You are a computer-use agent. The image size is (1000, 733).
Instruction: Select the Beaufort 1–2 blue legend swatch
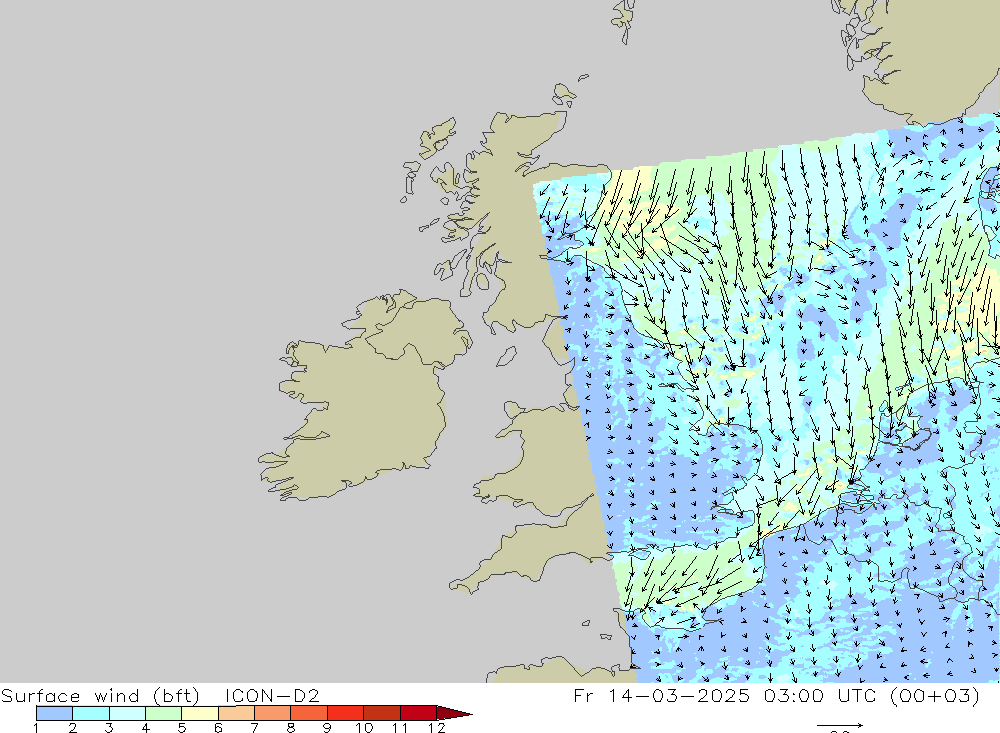click(x=54, y=713)
